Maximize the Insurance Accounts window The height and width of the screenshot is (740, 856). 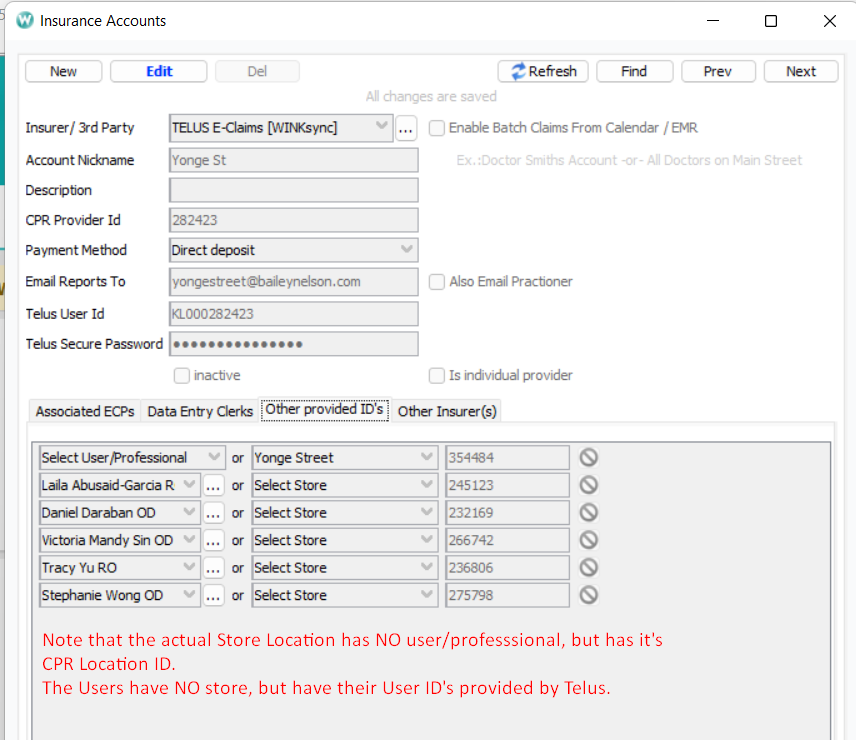point(771,21)
